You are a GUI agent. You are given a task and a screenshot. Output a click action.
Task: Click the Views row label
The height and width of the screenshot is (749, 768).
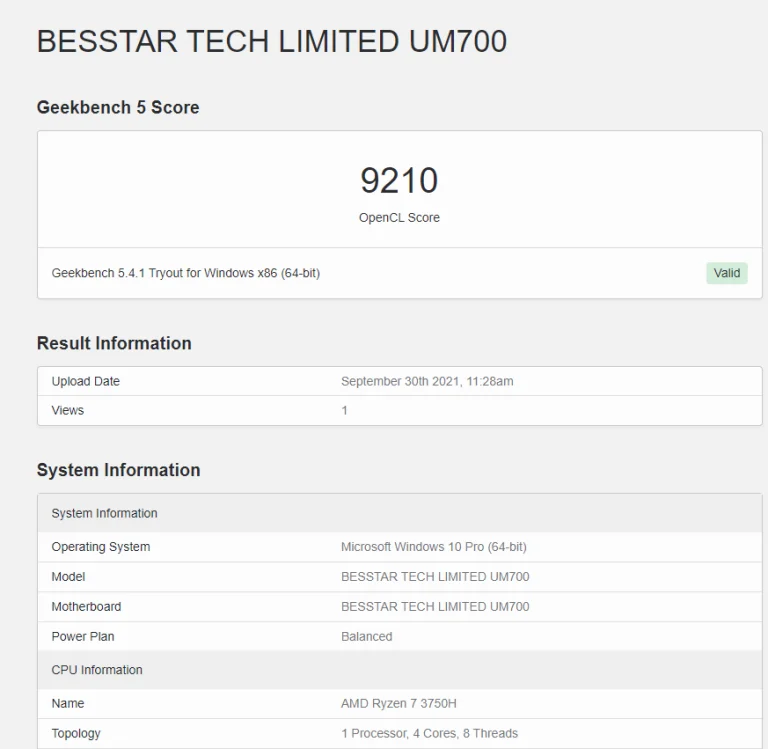[68, 410]
